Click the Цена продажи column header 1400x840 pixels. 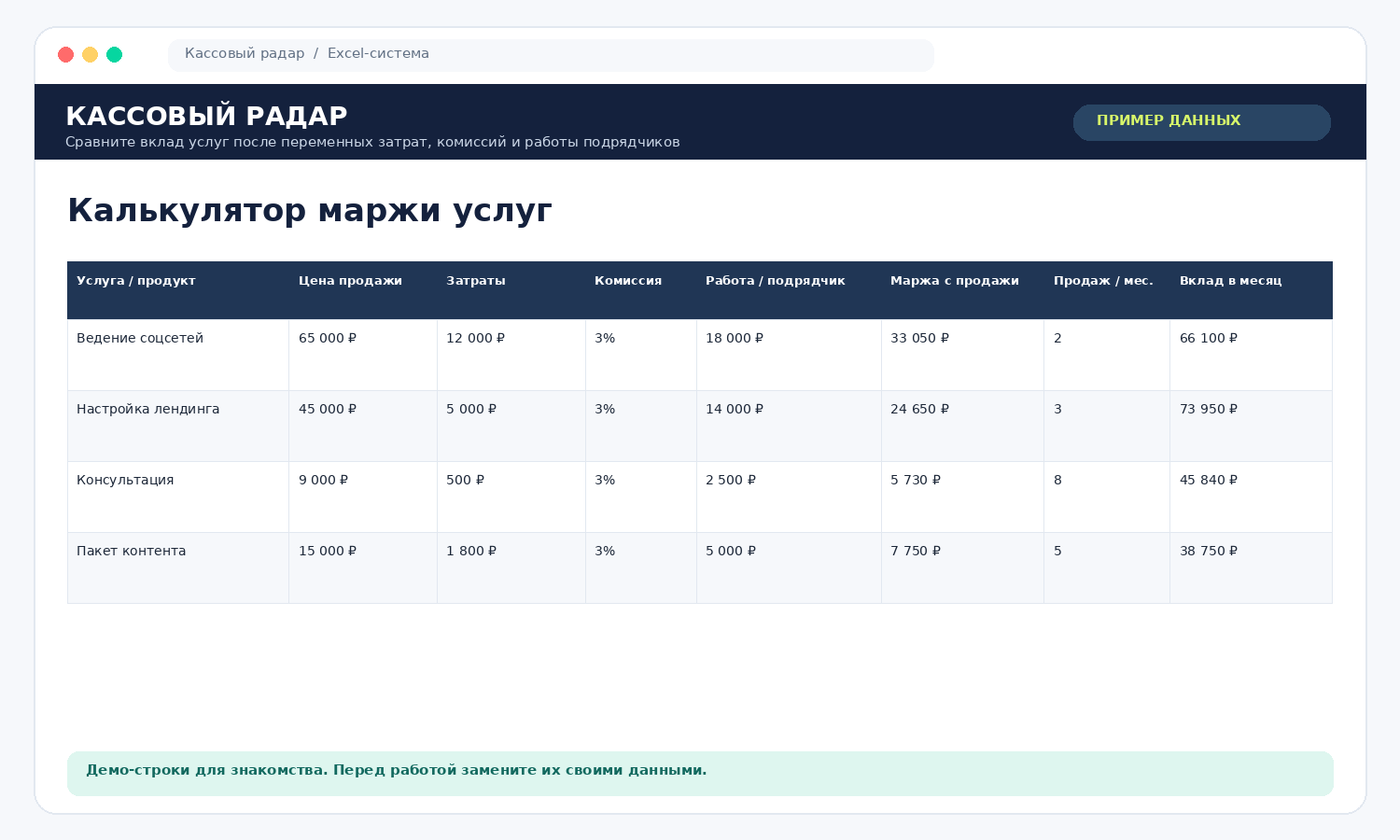pyautogui.click(x=363, y=290)
